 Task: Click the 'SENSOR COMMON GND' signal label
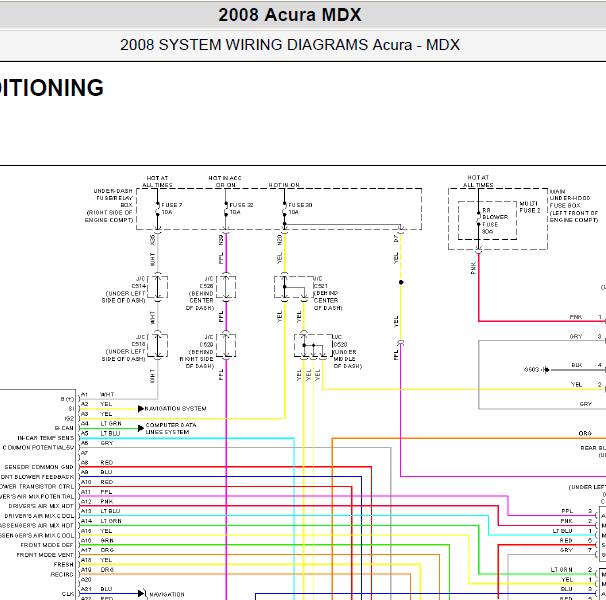(x=39, y=467)
